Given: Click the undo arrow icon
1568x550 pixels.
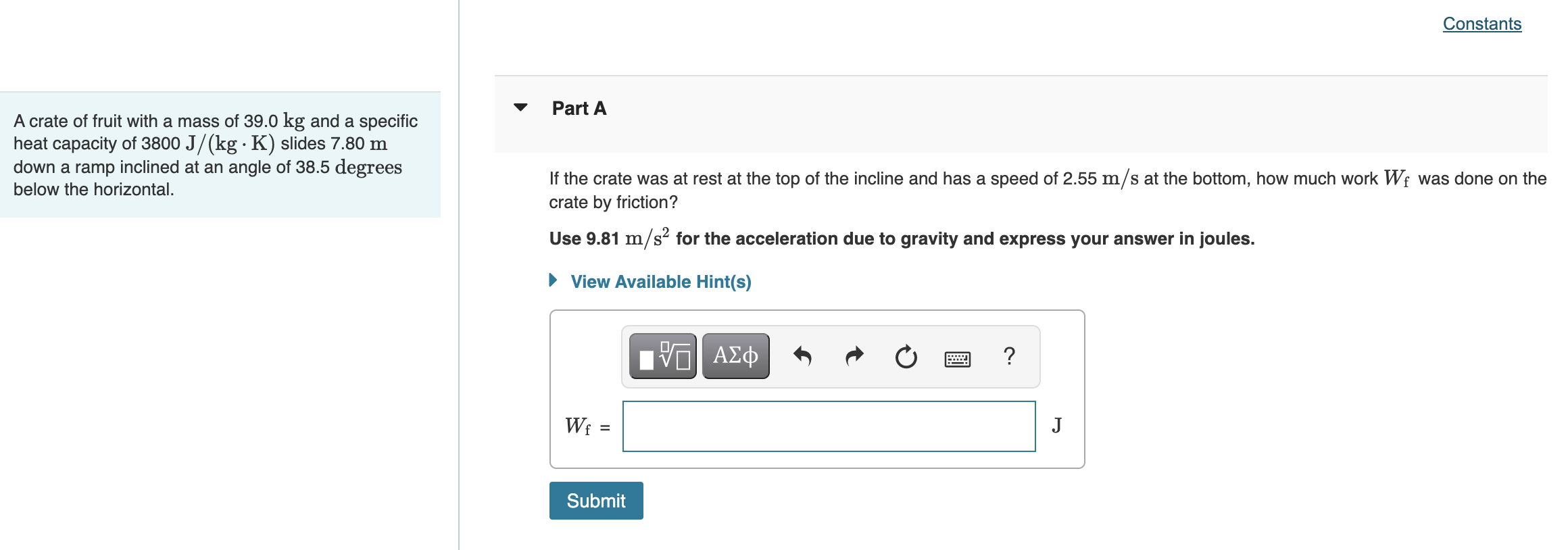Looking at the screenshot, I should tap(802, 356).
